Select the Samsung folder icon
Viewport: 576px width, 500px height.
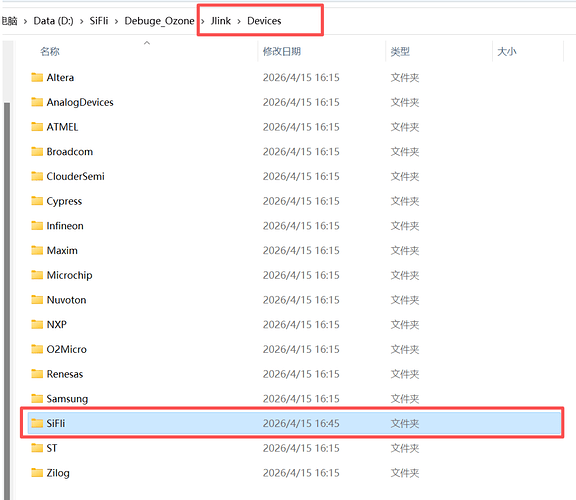coord(37,399)
